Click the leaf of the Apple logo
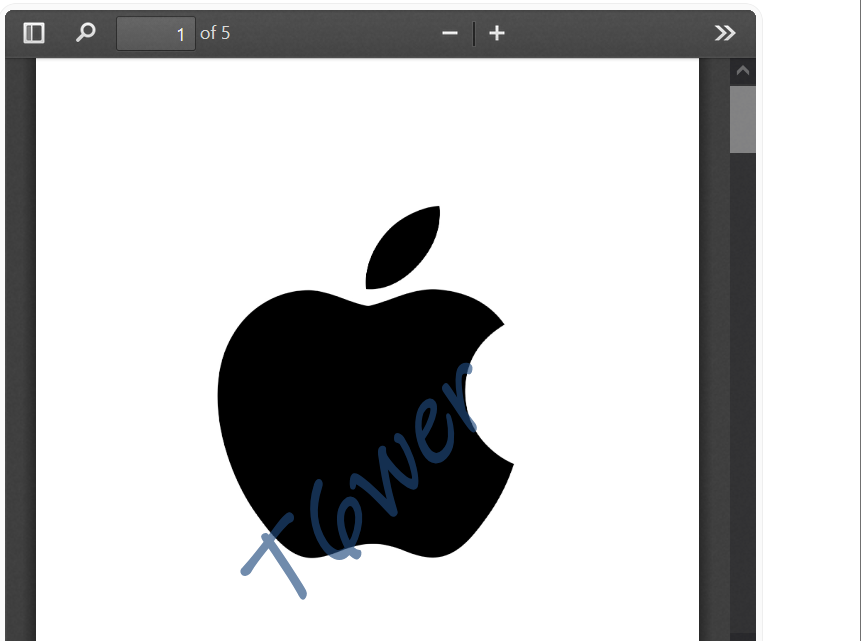The image size is (861, 641). tap(405, 245)
